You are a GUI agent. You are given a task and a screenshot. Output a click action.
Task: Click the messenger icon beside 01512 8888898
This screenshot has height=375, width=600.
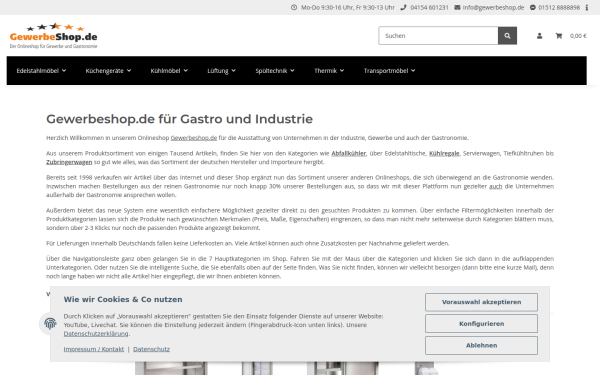point(533,7)
